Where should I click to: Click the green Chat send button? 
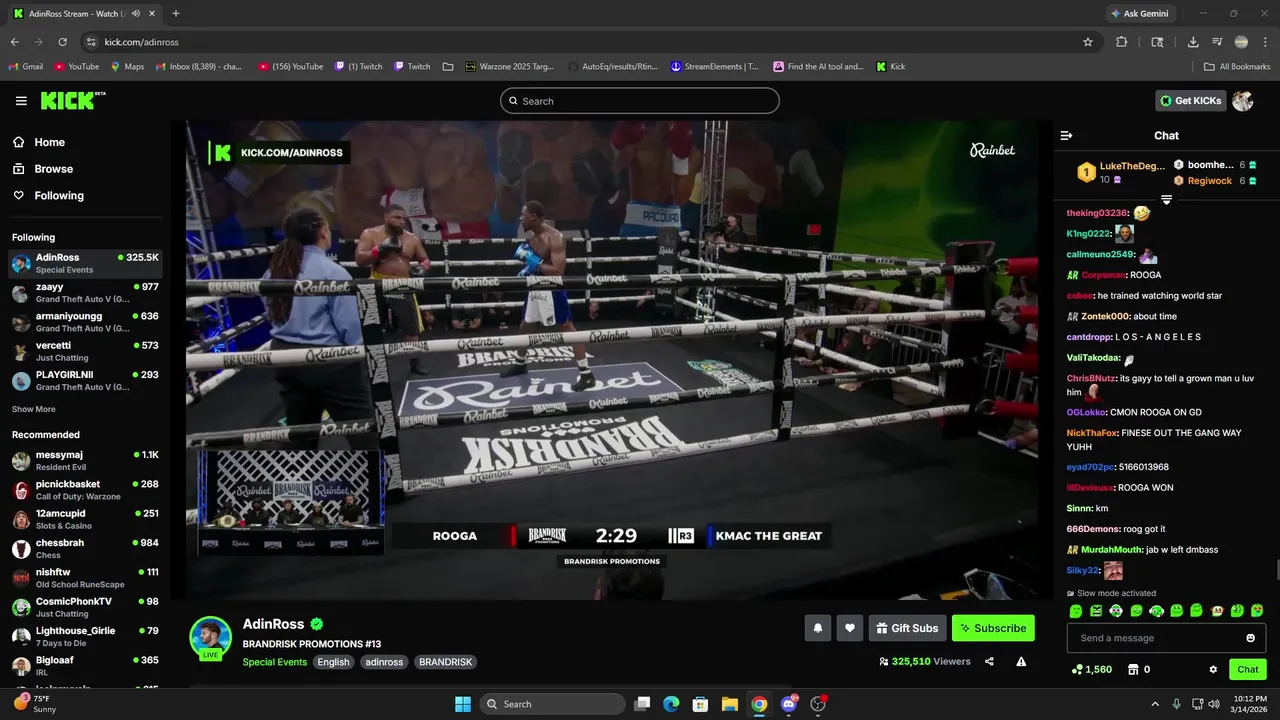[x=1248, y=669]
